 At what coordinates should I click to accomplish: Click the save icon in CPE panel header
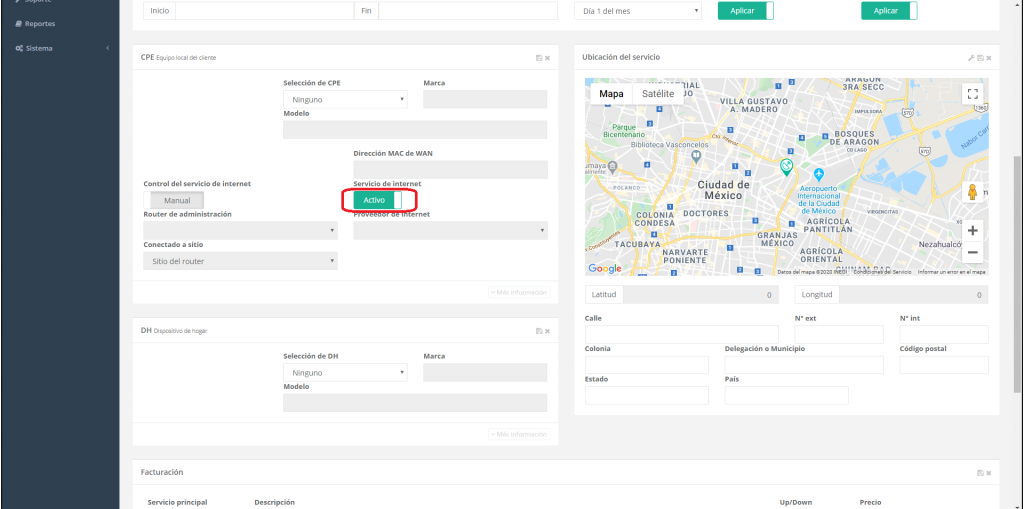(539, 58)
